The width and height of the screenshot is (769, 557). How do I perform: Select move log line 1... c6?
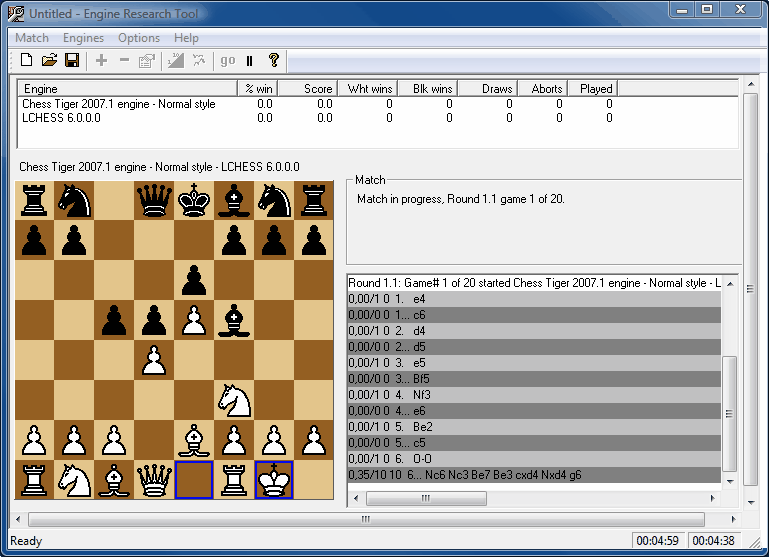[534, 315]
